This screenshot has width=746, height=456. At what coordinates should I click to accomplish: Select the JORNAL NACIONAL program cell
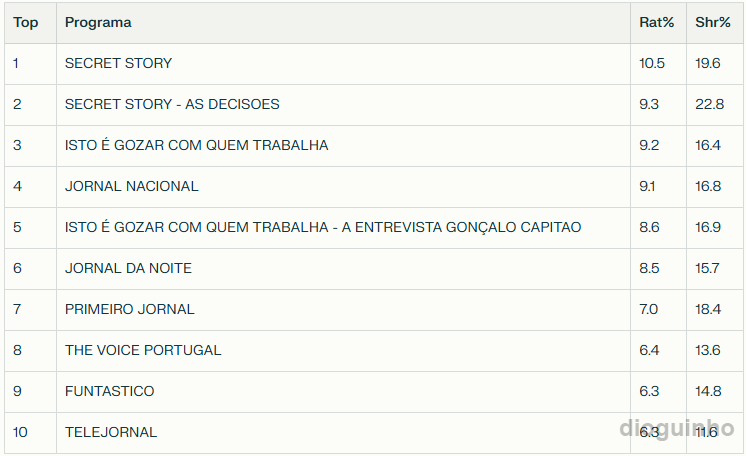[x=131, y=186]
